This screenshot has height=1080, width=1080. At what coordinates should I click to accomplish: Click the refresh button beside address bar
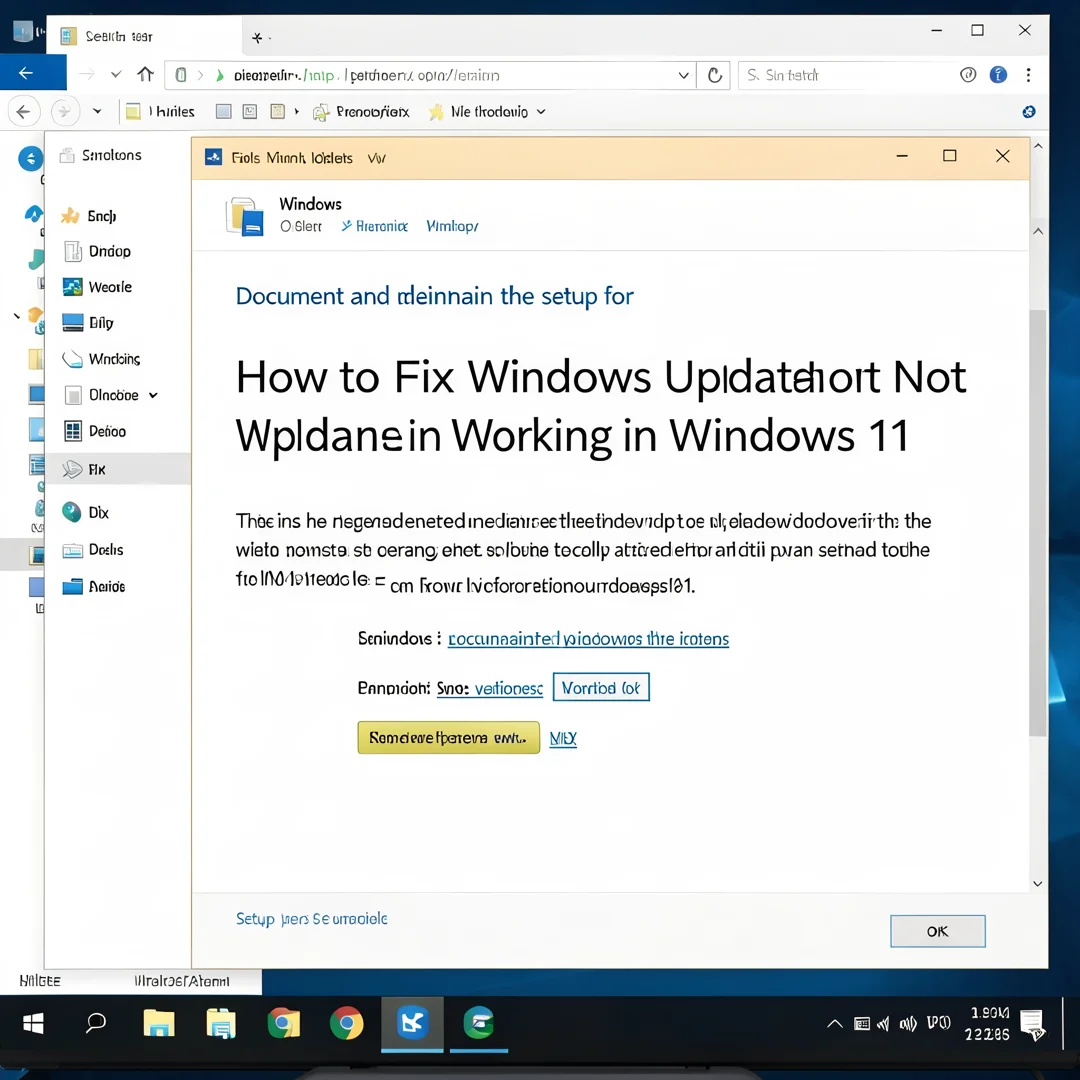click(x=714, y=75)
